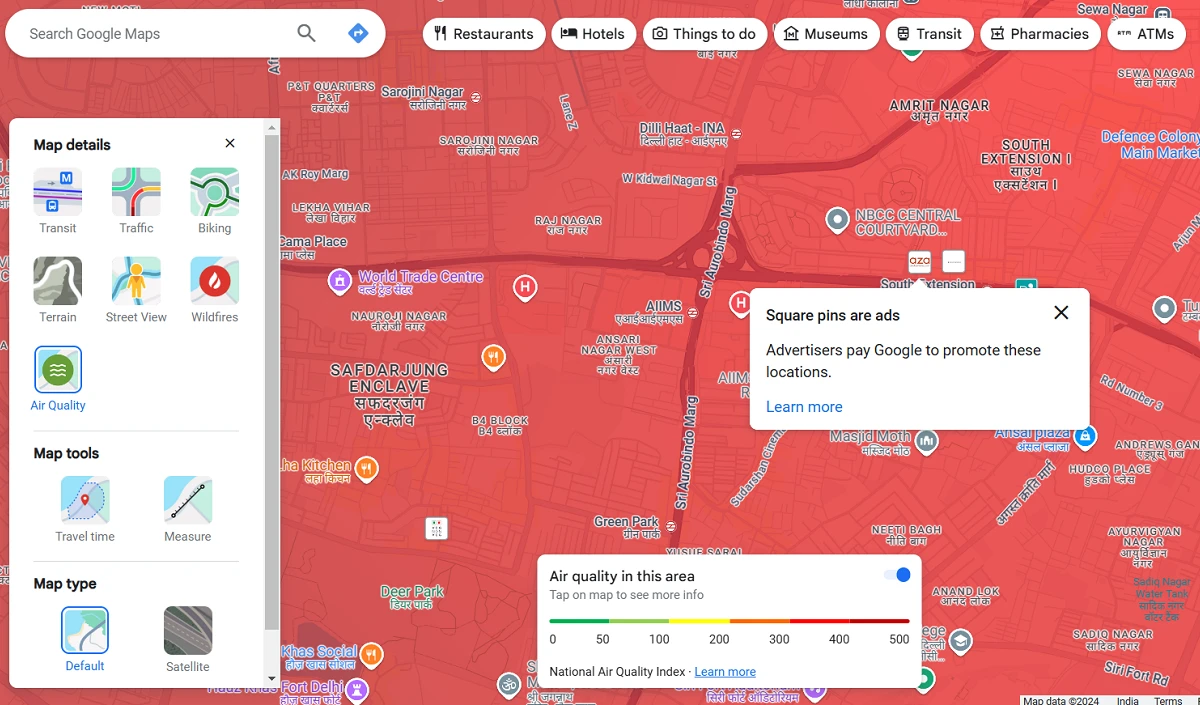Click the search magnifier icon
The image size is (1200, 705).
[306, 33]
